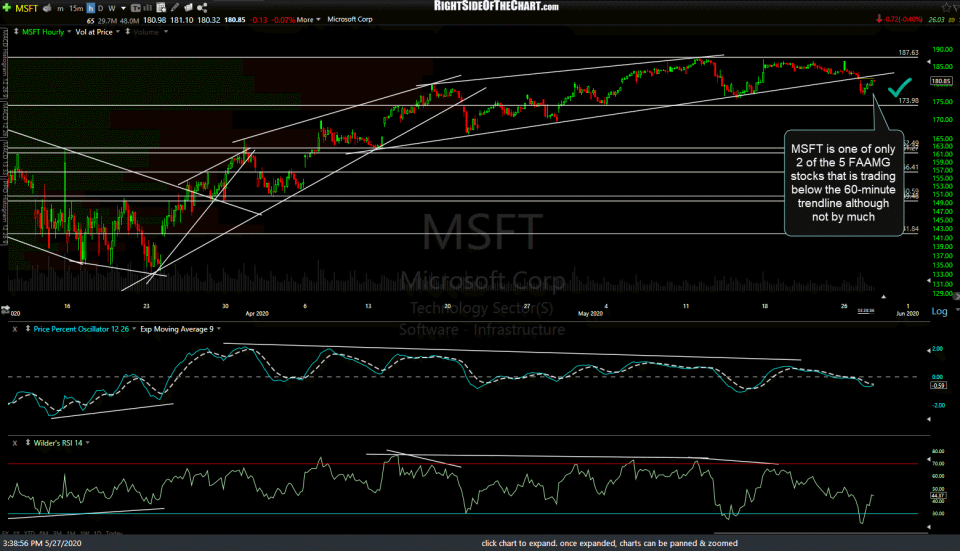Click the MSFT annotation callout text box

[843, 182]
